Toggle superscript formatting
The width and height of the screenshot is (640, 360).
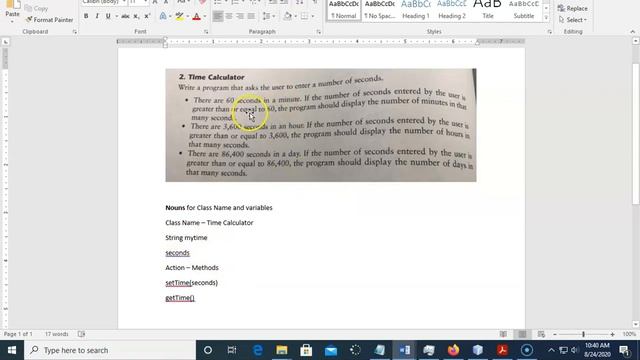pos(147,16)
